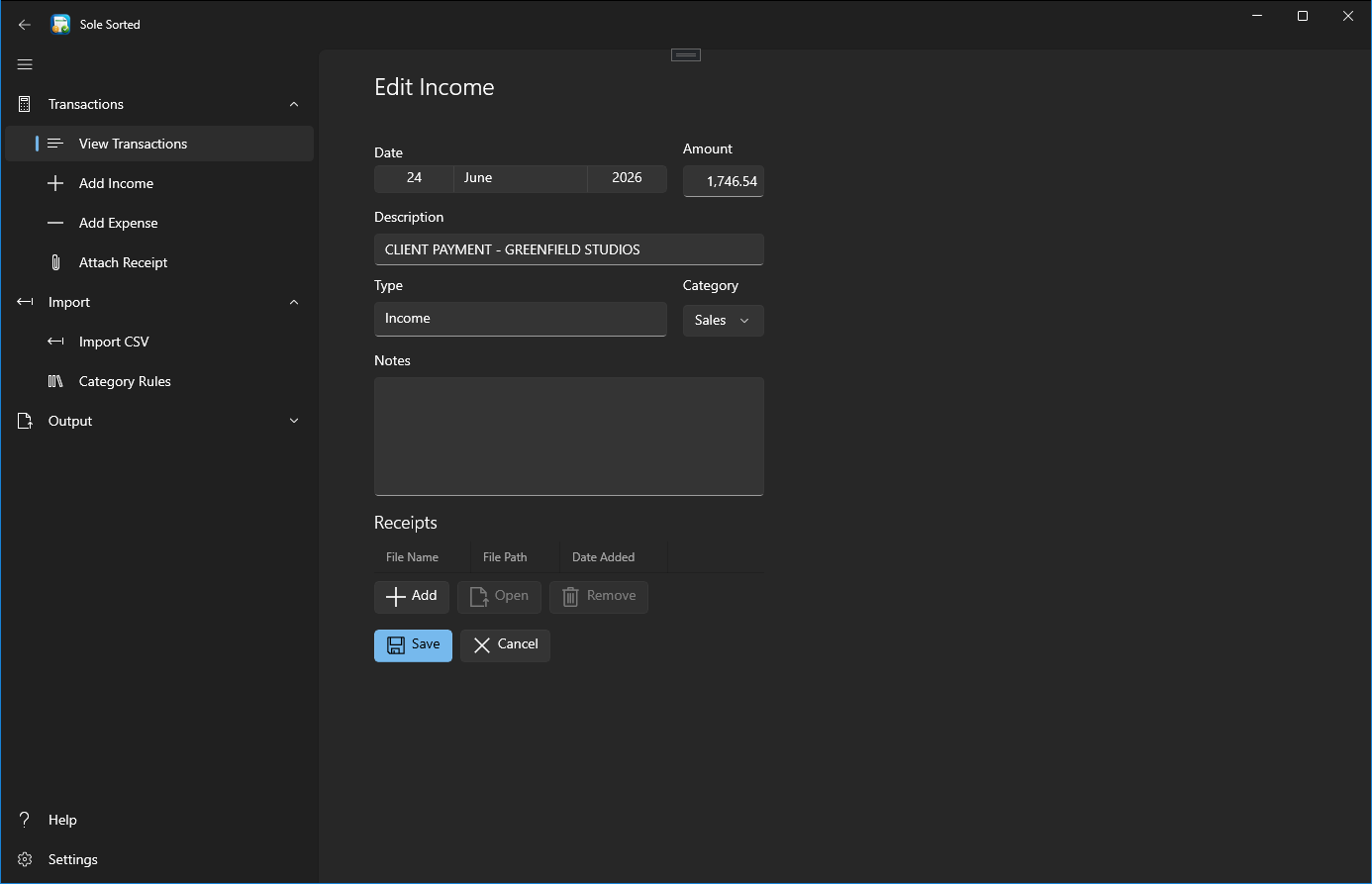Image resolution: width=1372 pixels, height=884 pixels.
Task: Open the Settings page
Action: point(159,859)
